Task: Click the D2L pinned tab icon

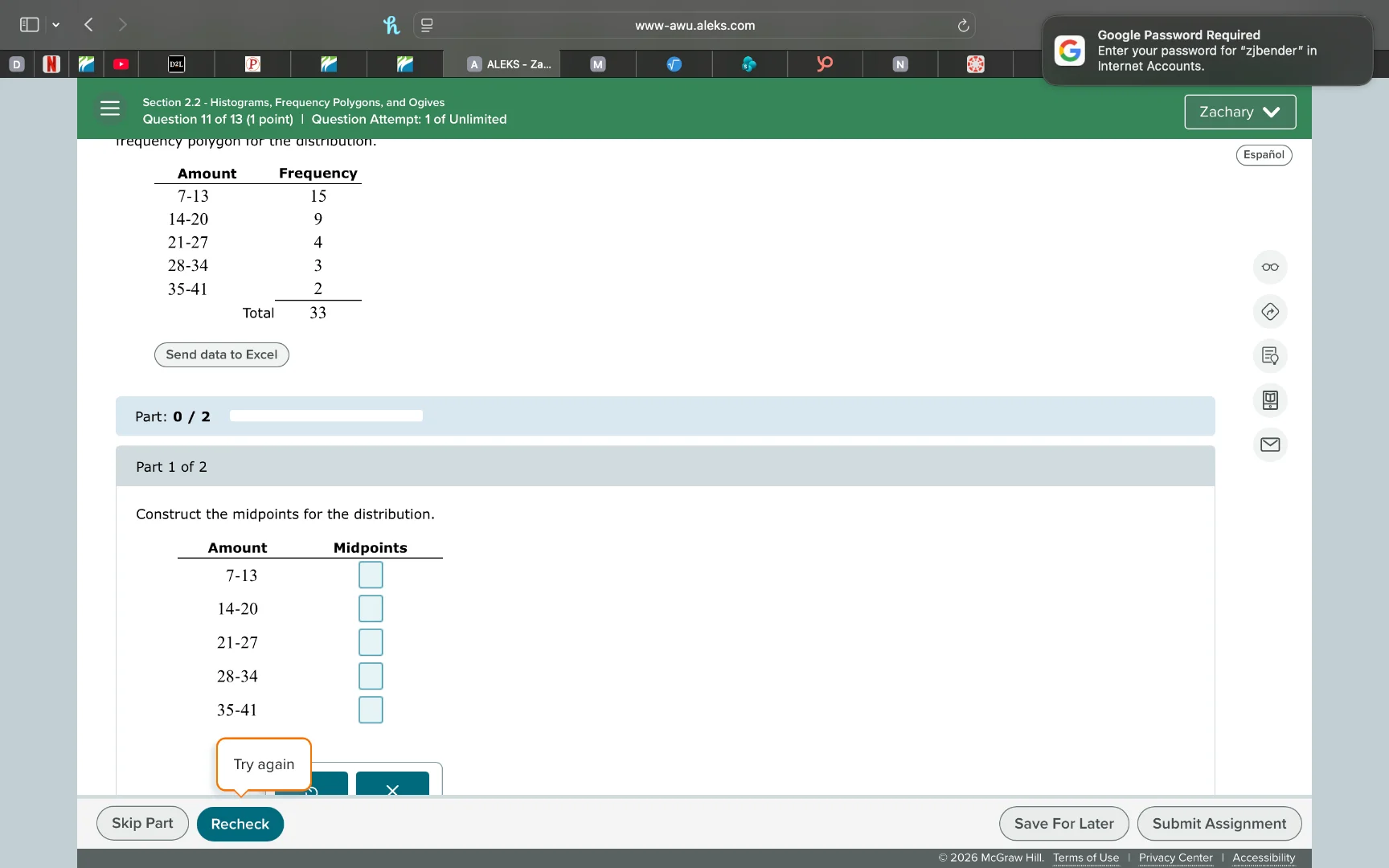Action: point(176,63)
